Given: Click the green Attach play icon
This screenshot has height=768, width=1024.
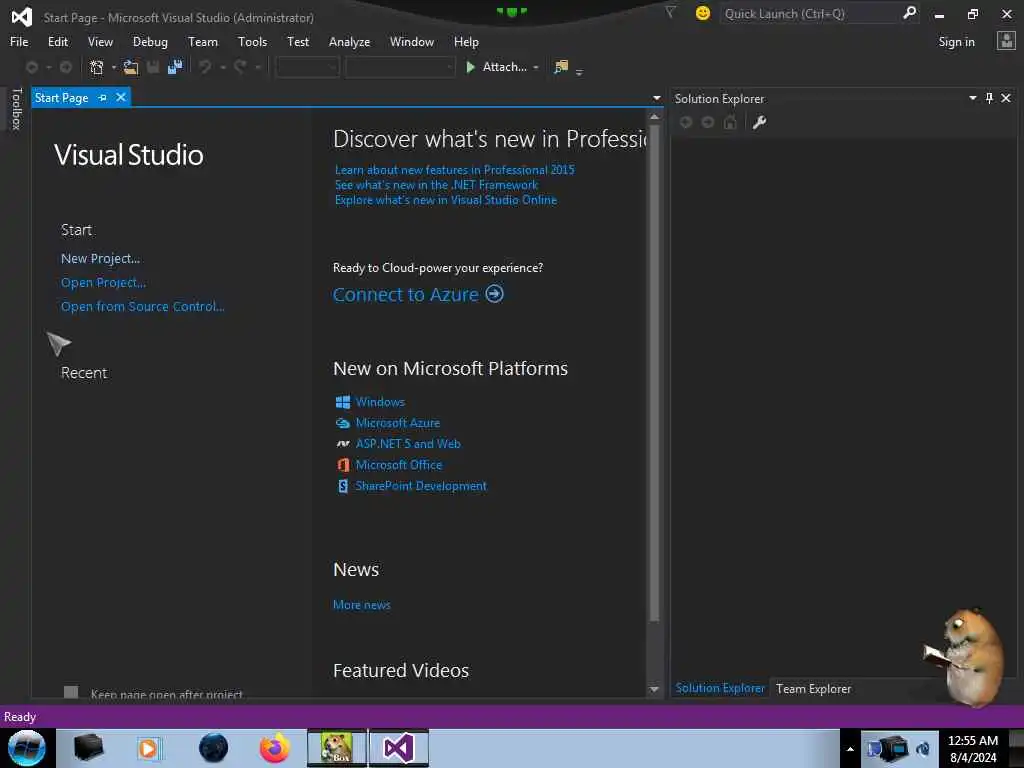Looking at the screenshot, I should coord(470,67).
